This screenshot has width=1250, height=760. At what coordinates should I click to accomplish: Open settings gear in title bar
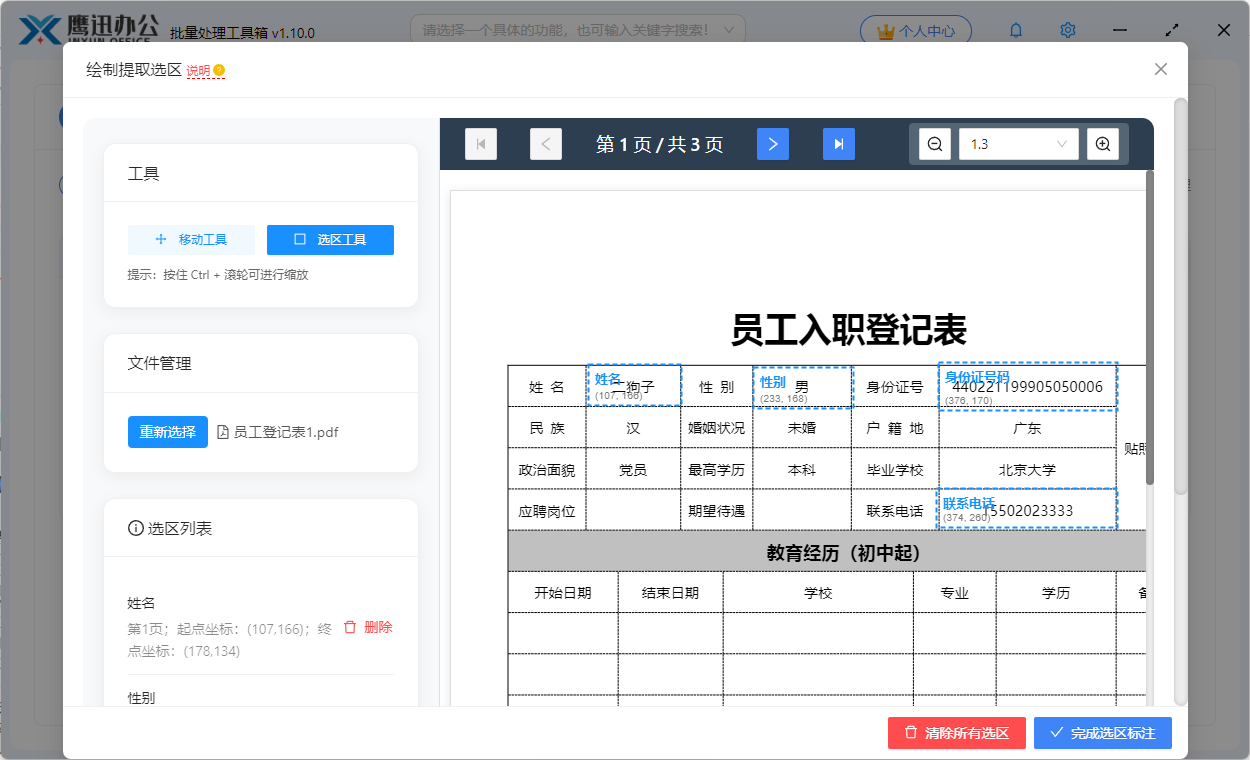coord(1068,31)
